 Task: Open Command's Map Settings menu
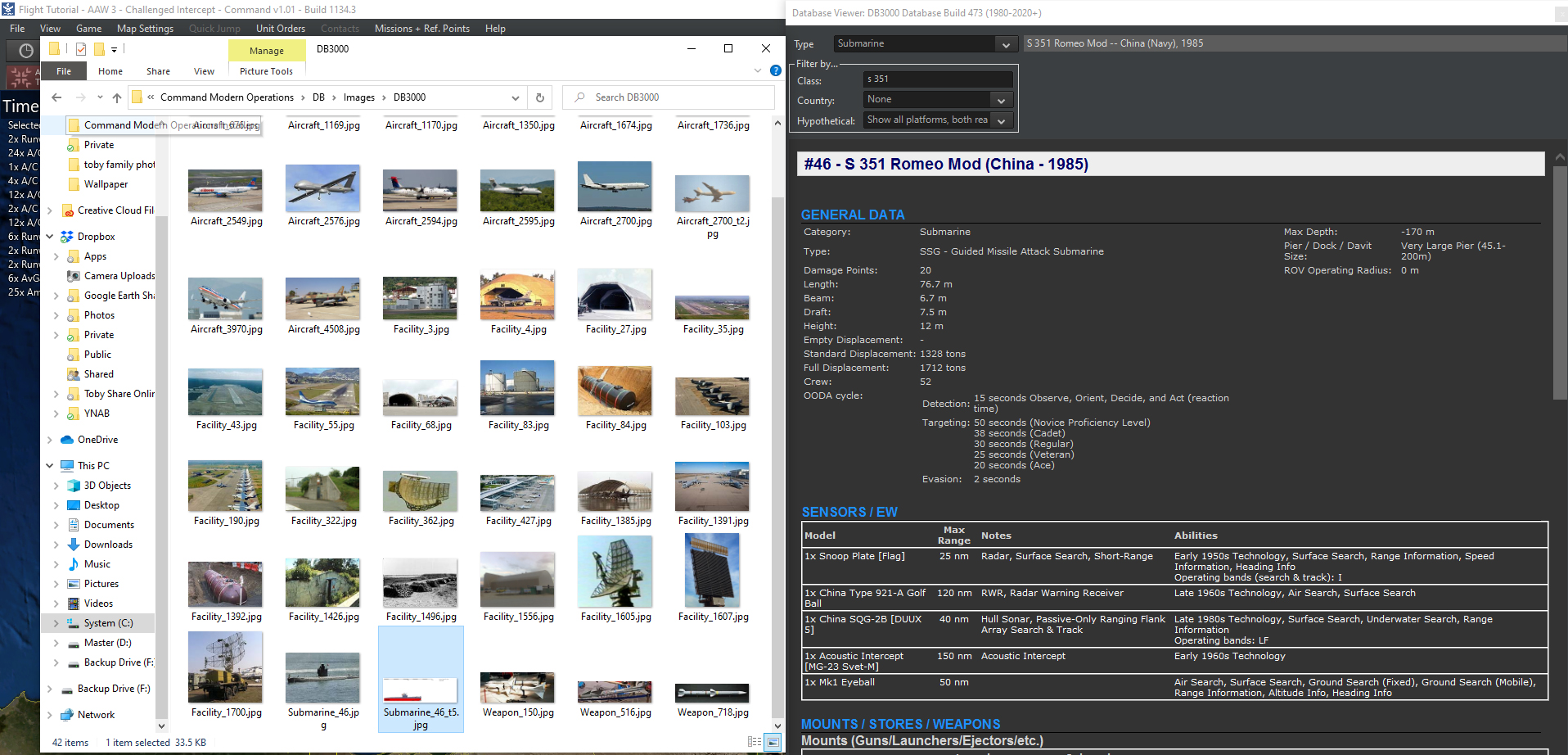tap(145, 29)
